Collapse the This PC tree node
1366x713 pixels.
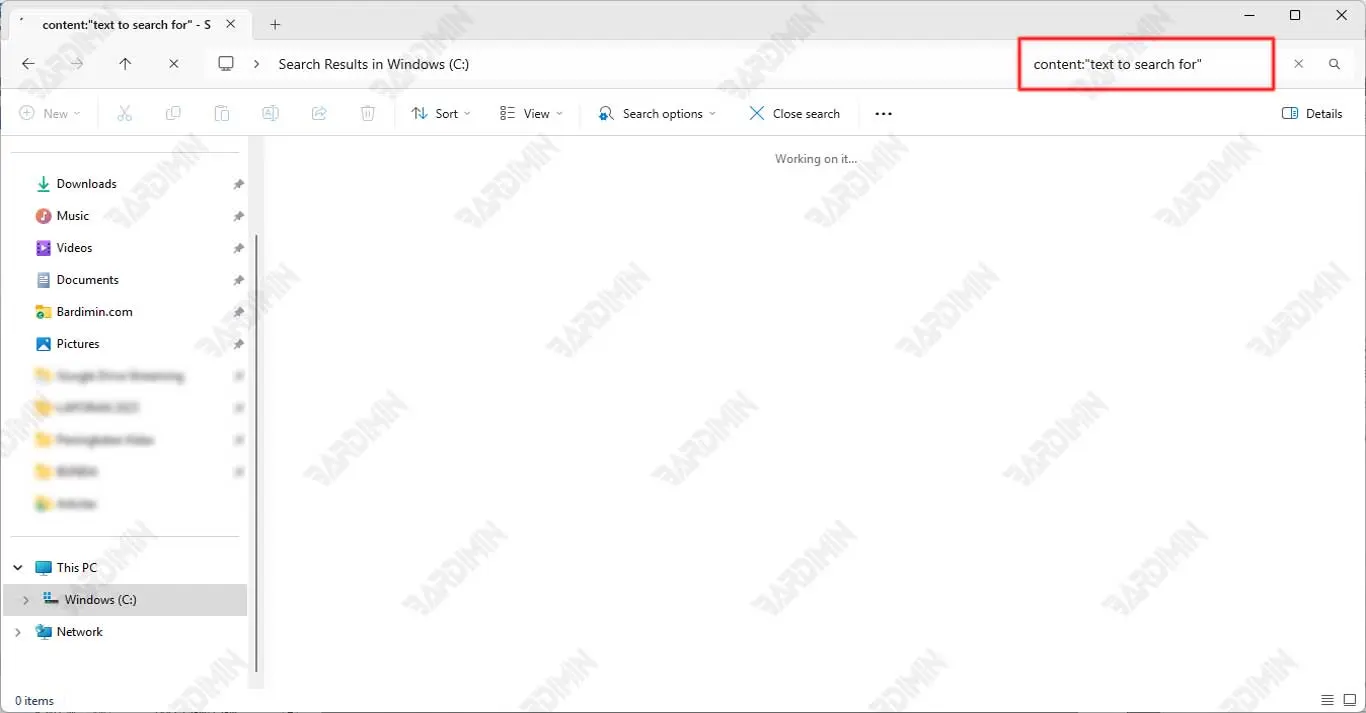(x=18, y=568)
